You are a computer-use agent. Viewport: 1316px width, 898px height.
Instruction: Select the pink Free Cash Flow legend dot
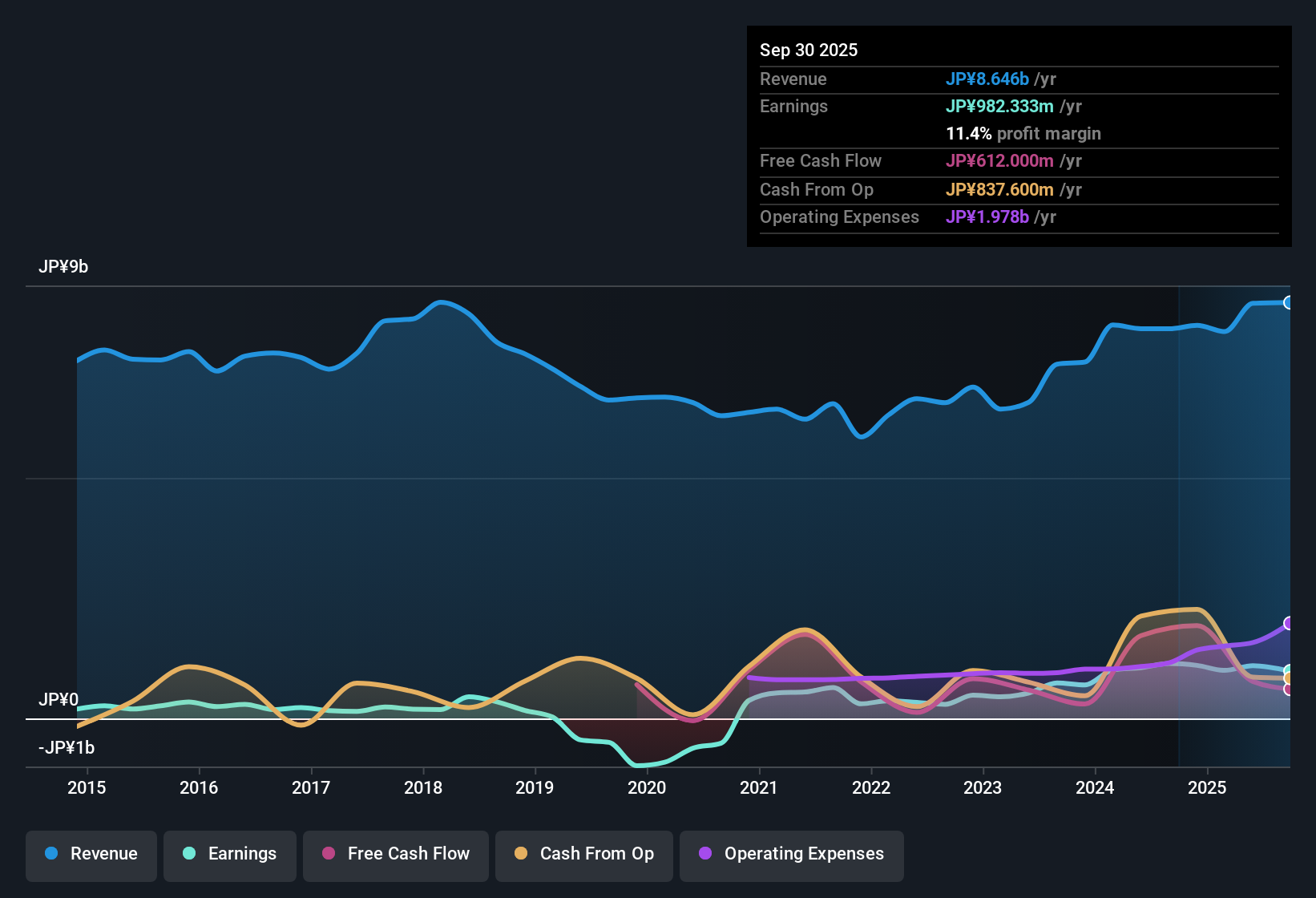click(x=327, y=854)
